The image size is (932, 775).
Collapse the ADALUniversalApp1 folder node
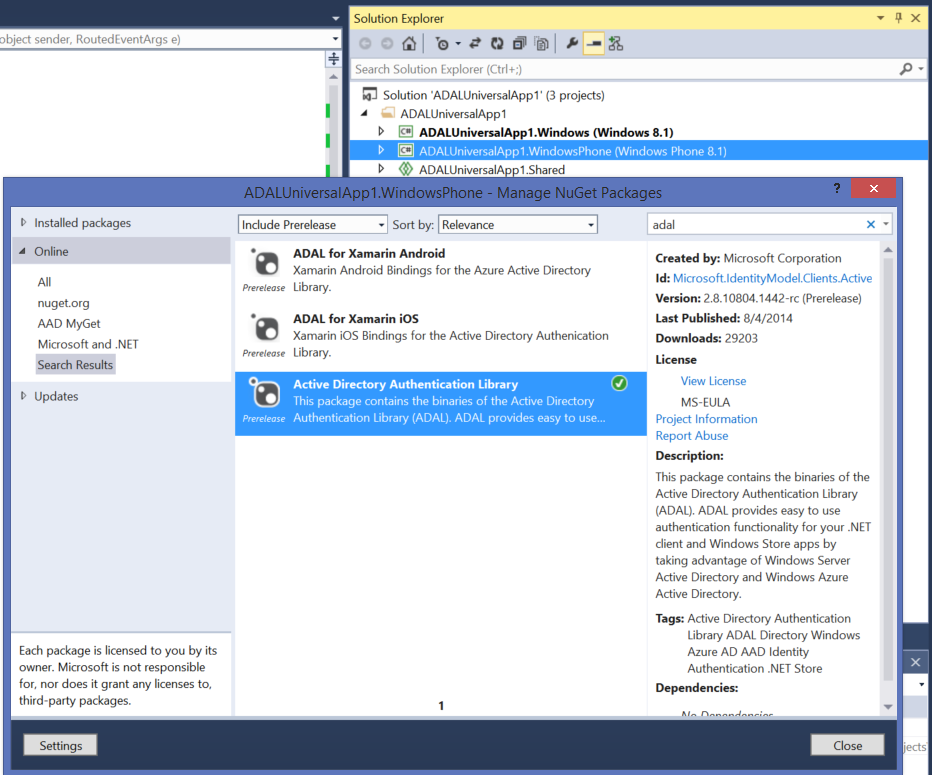coord(365,113)
